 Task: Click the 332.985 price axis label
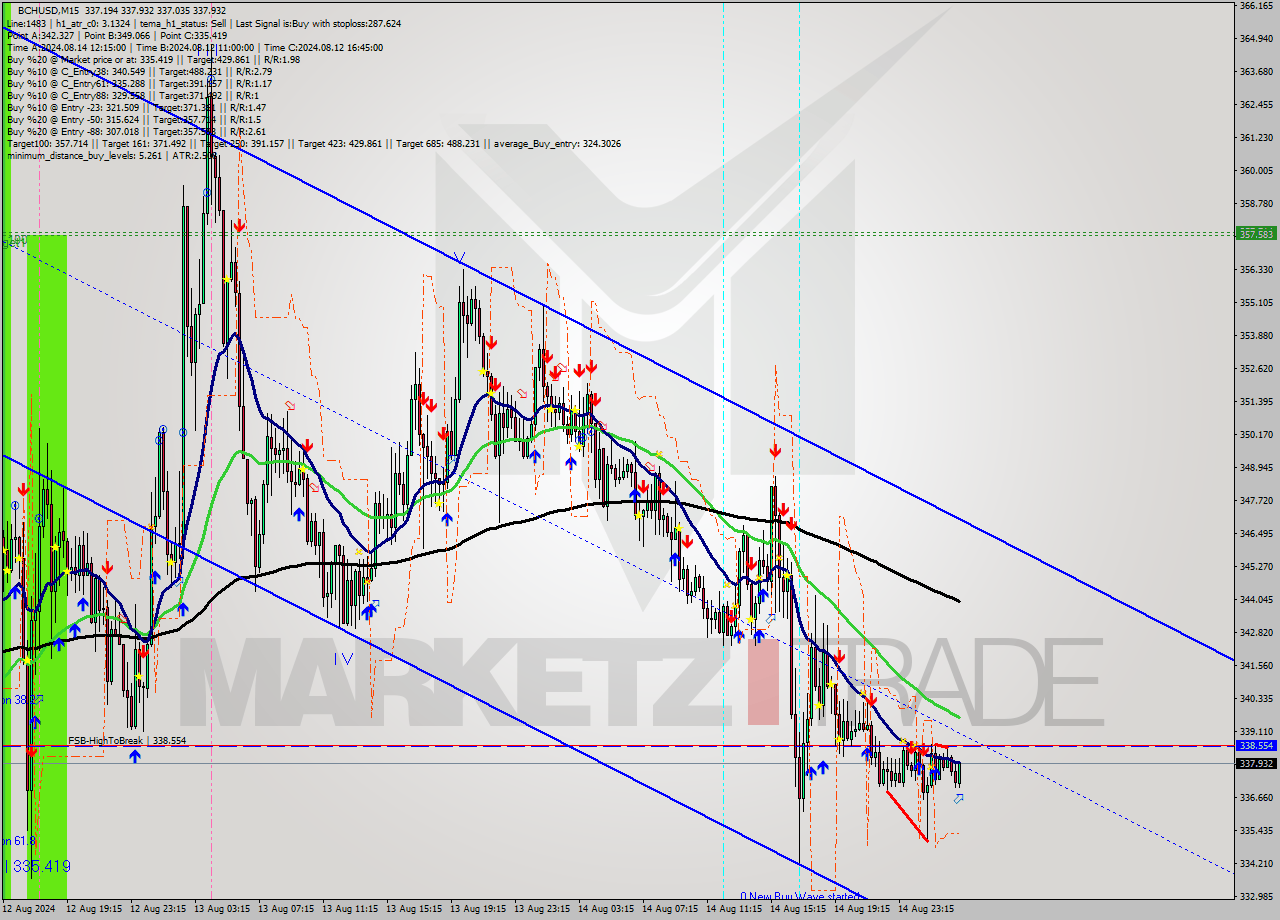[1256, 897]
